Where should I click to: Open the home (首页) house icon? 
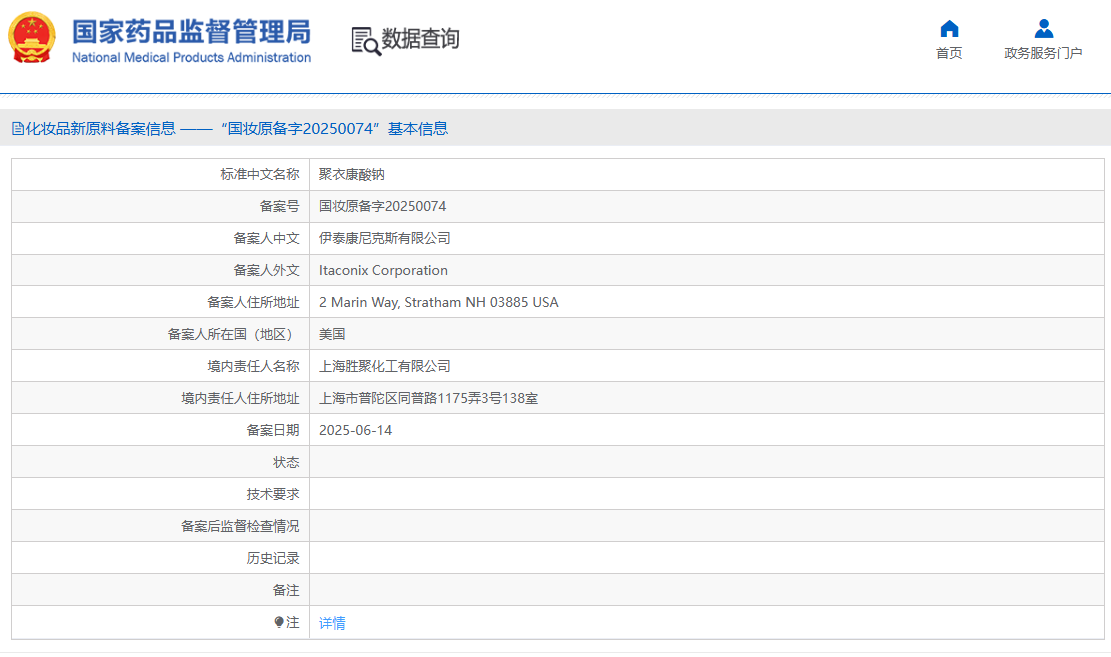tap(949, 29)
